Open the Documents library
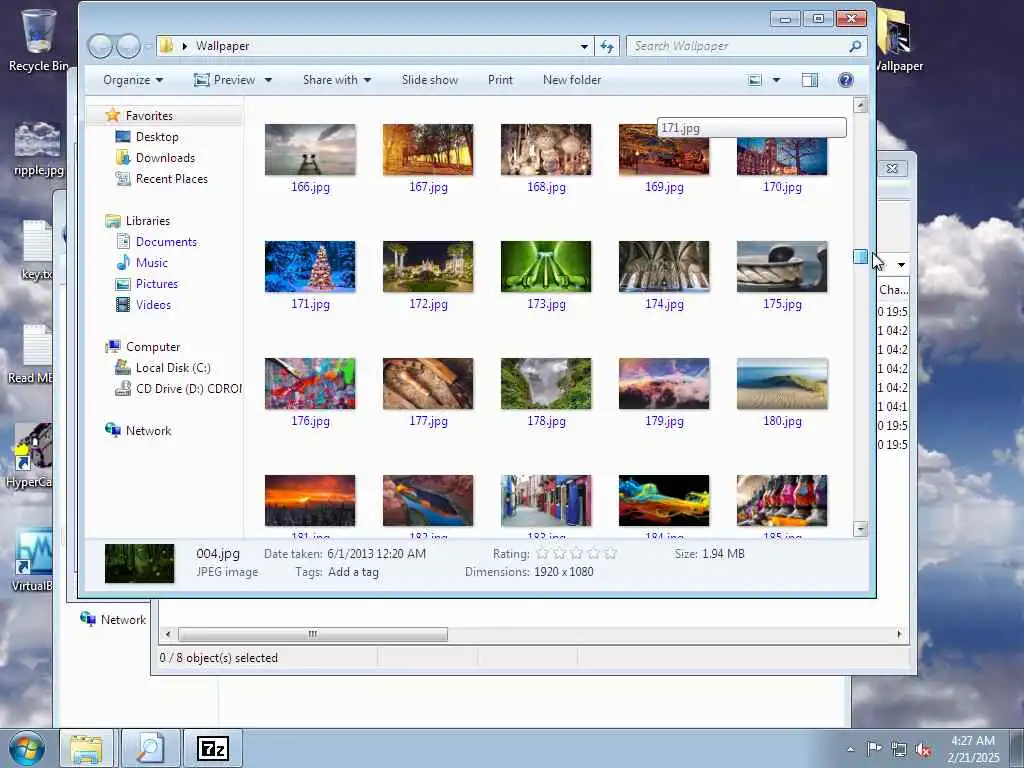 (x=166, y=242)
